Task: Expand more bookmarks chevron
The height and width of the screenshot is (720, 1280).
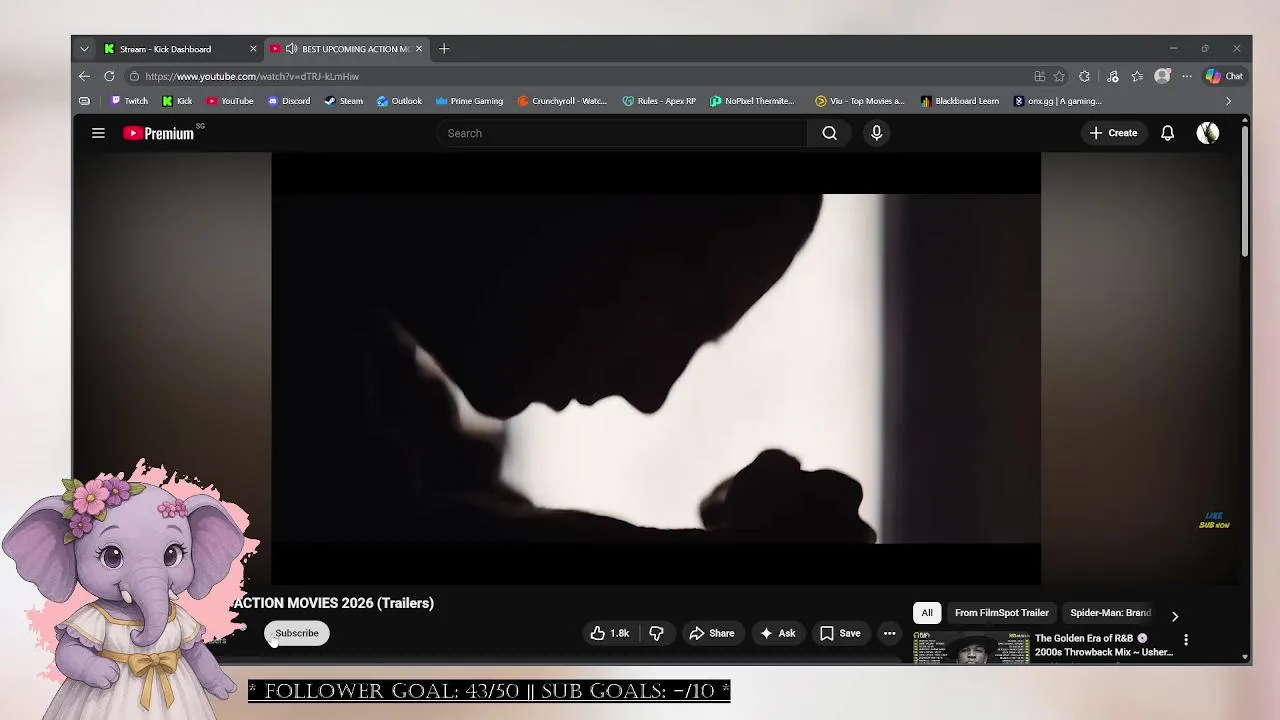Action: coord(1228,101)
